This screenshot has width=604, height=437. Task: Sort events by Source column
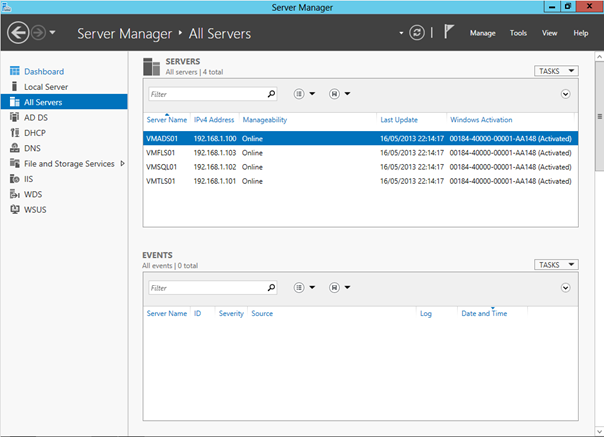[262, 314]
